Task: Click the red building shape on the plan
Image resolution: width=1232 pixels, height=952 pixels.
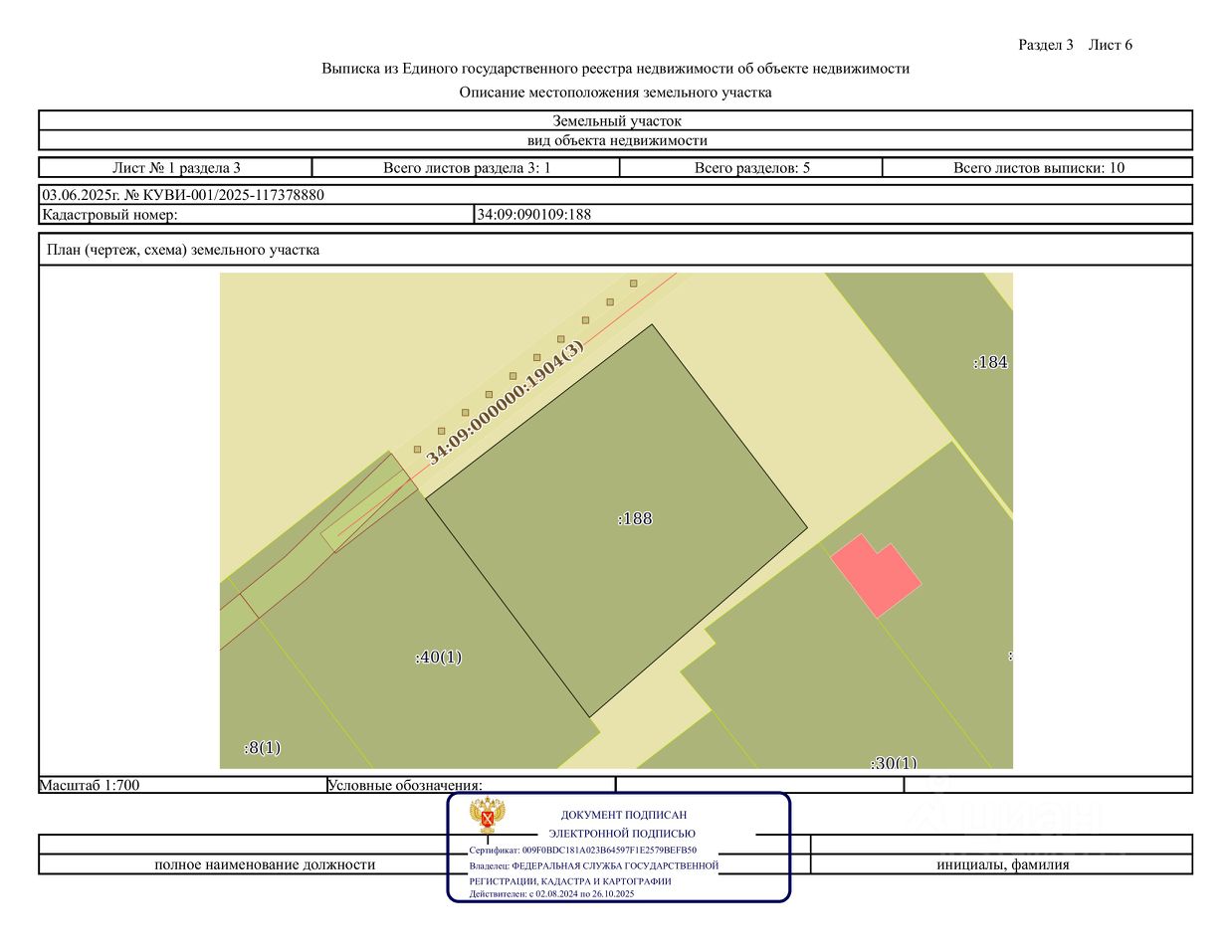Action: tap(876, 575)
